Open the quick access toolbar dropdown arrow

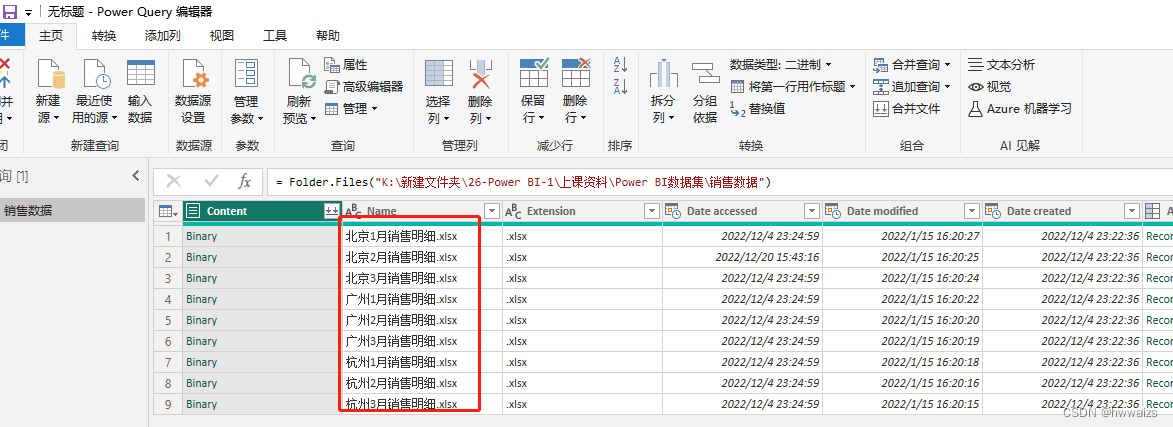(28, 13)
